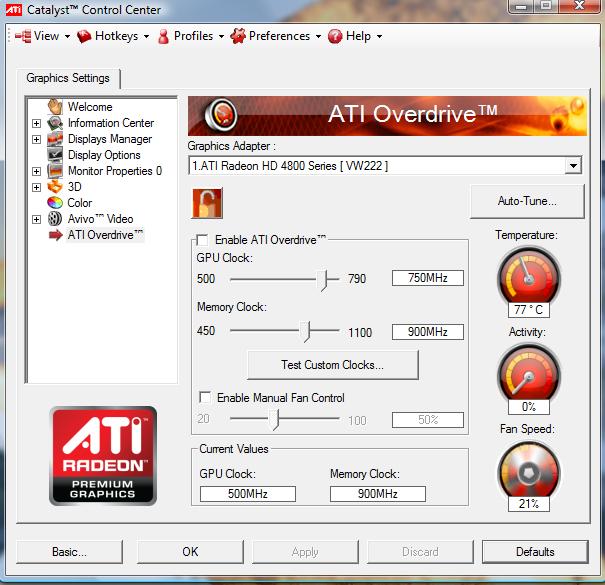The image size is (605, 585).
Task: Open the View menu
Action: (x=46, y=36)
